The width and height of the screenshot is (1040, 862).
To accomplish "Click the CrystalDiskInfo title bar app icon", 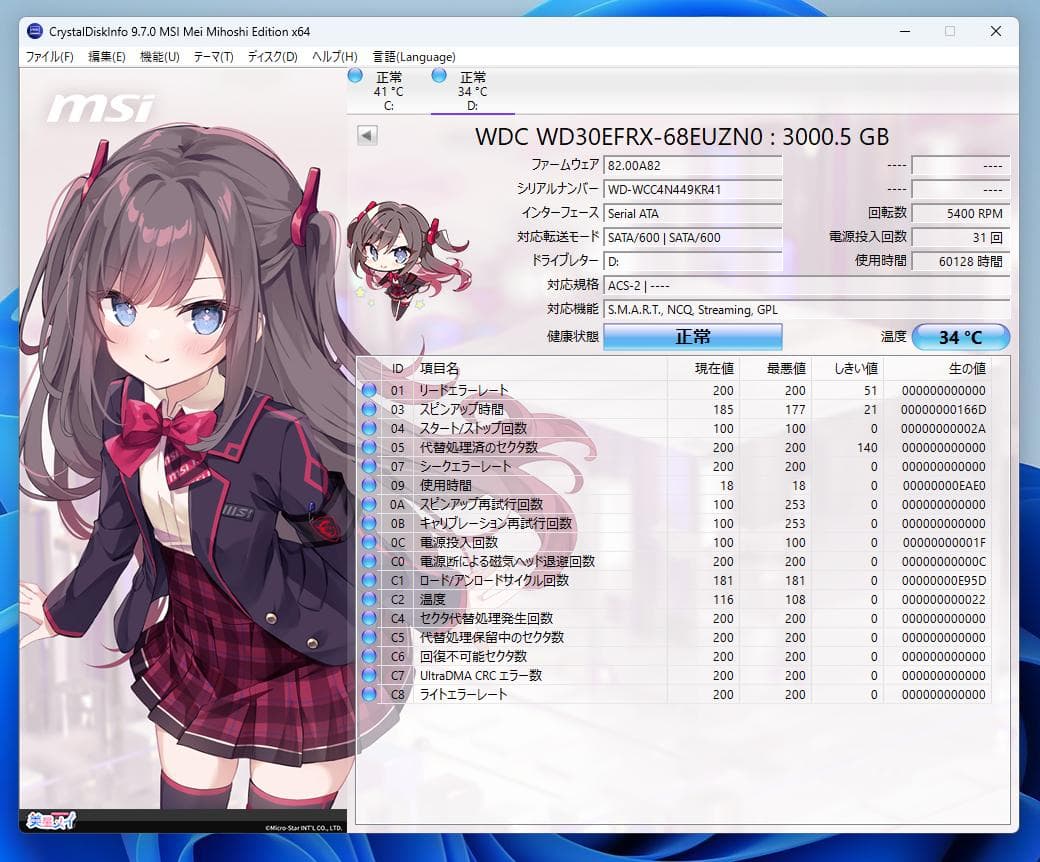I will tap(35, 31).
